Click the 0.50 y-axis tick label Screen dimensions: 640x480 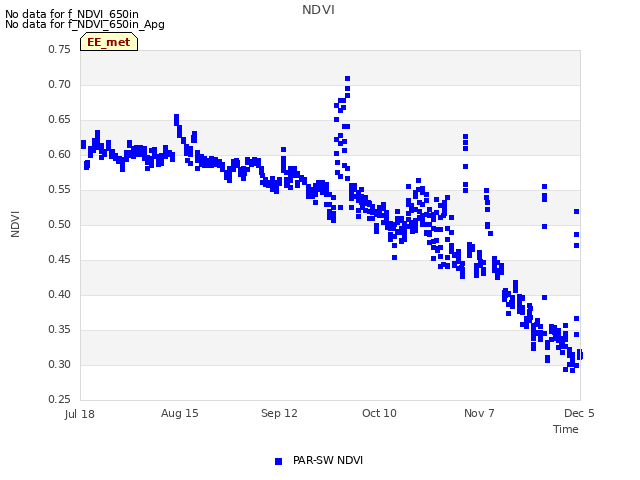(x=60, y=224)
